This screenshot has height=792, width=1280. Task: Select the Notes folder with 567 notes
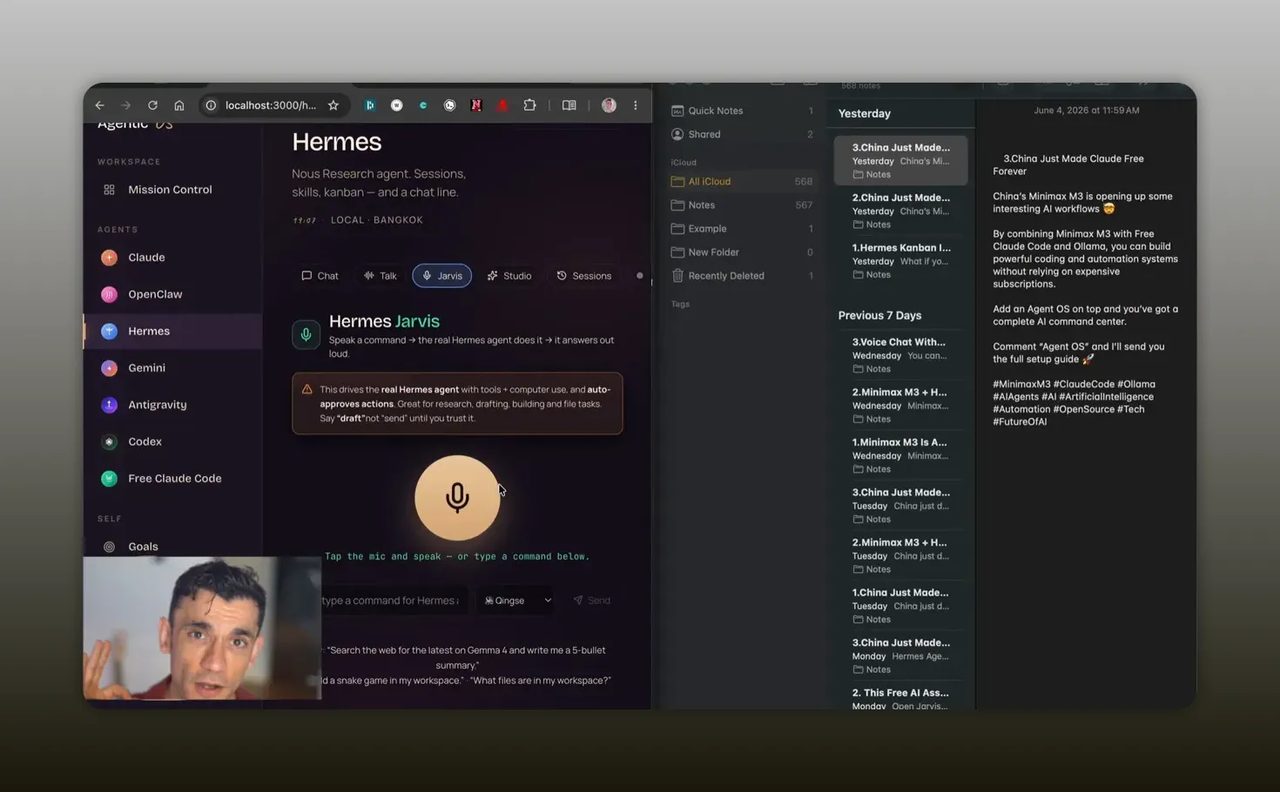[x=742, y=205]
